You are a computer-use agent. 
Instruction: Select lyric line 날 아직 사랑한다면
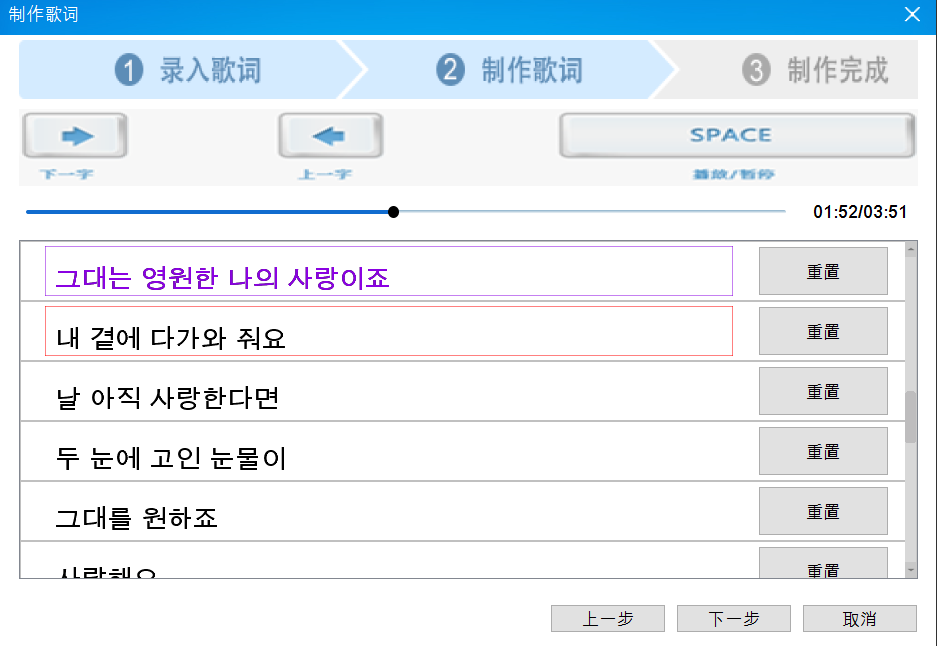click(x=389, y=391)
